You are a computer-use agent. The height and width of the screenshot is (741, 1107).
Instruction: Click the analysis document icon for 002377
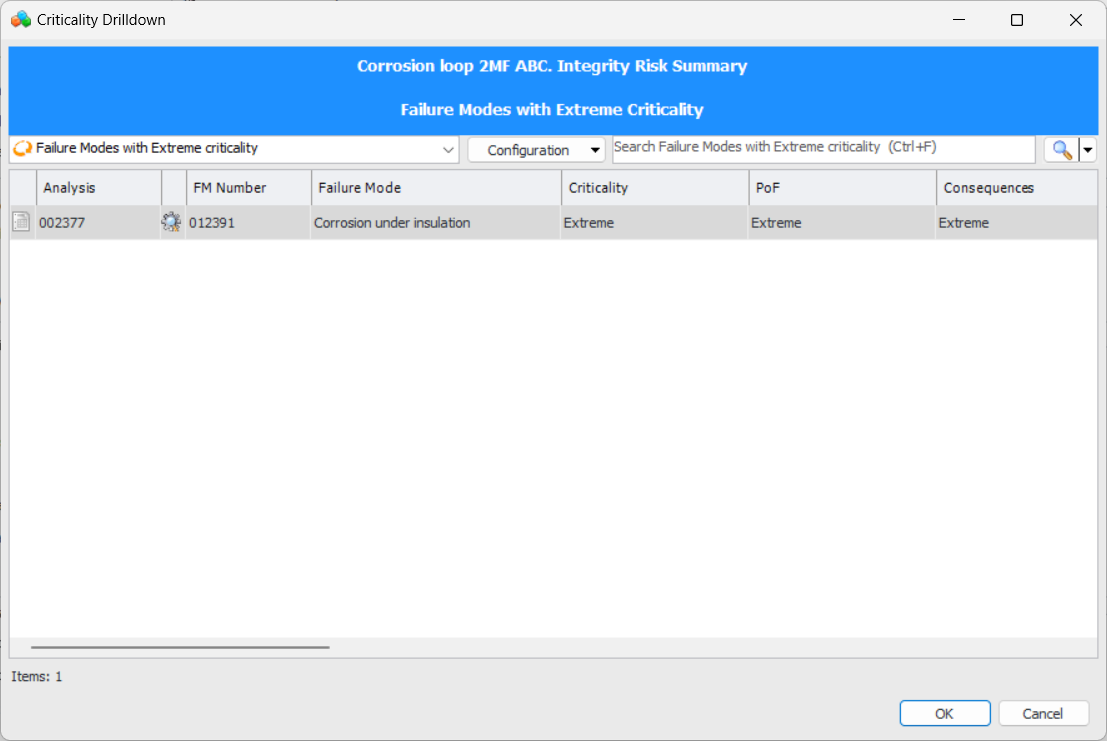point(21,222)
